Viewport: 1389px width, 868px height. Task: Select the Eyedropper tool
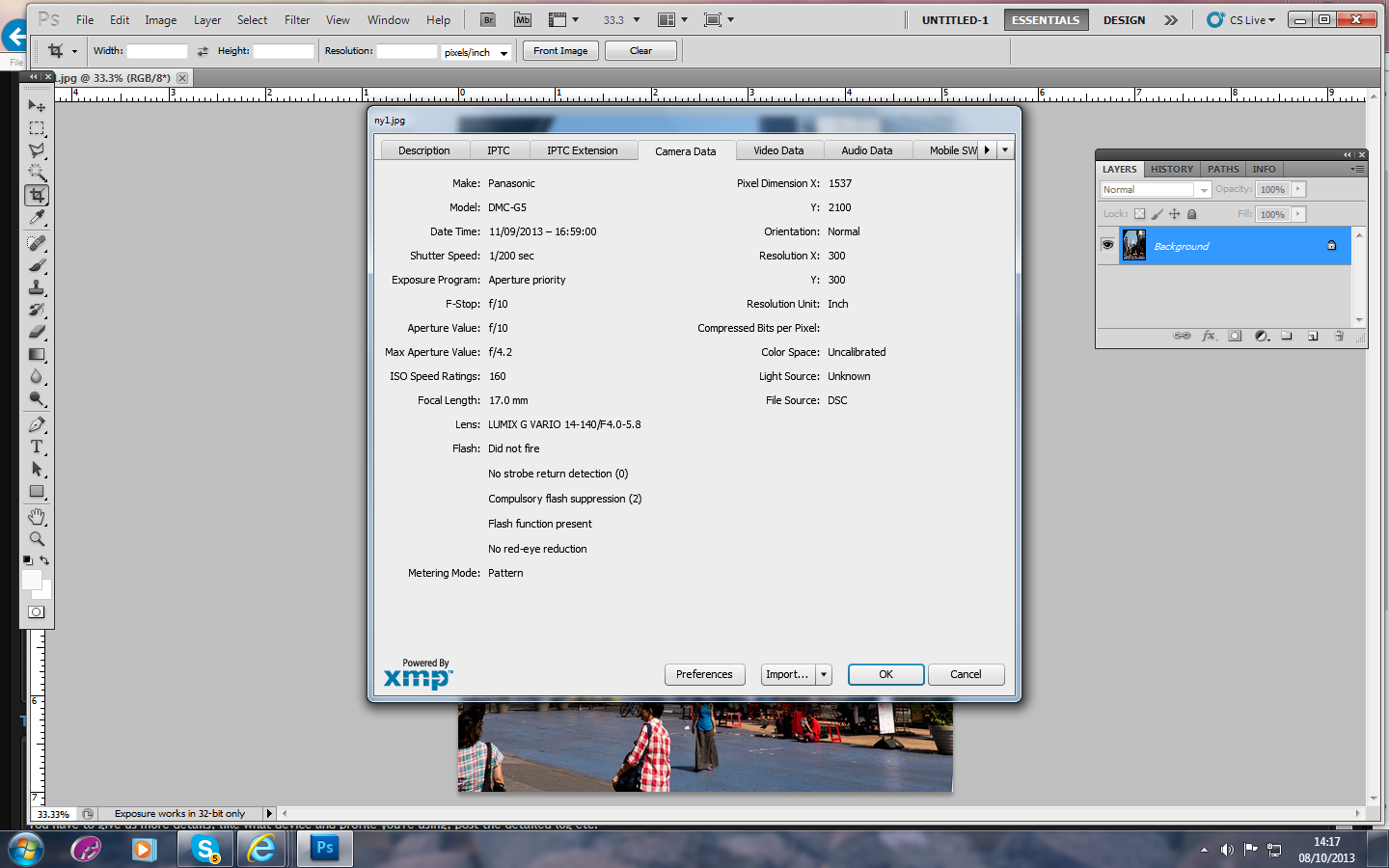pyautogui.click(x=37, y=218)
